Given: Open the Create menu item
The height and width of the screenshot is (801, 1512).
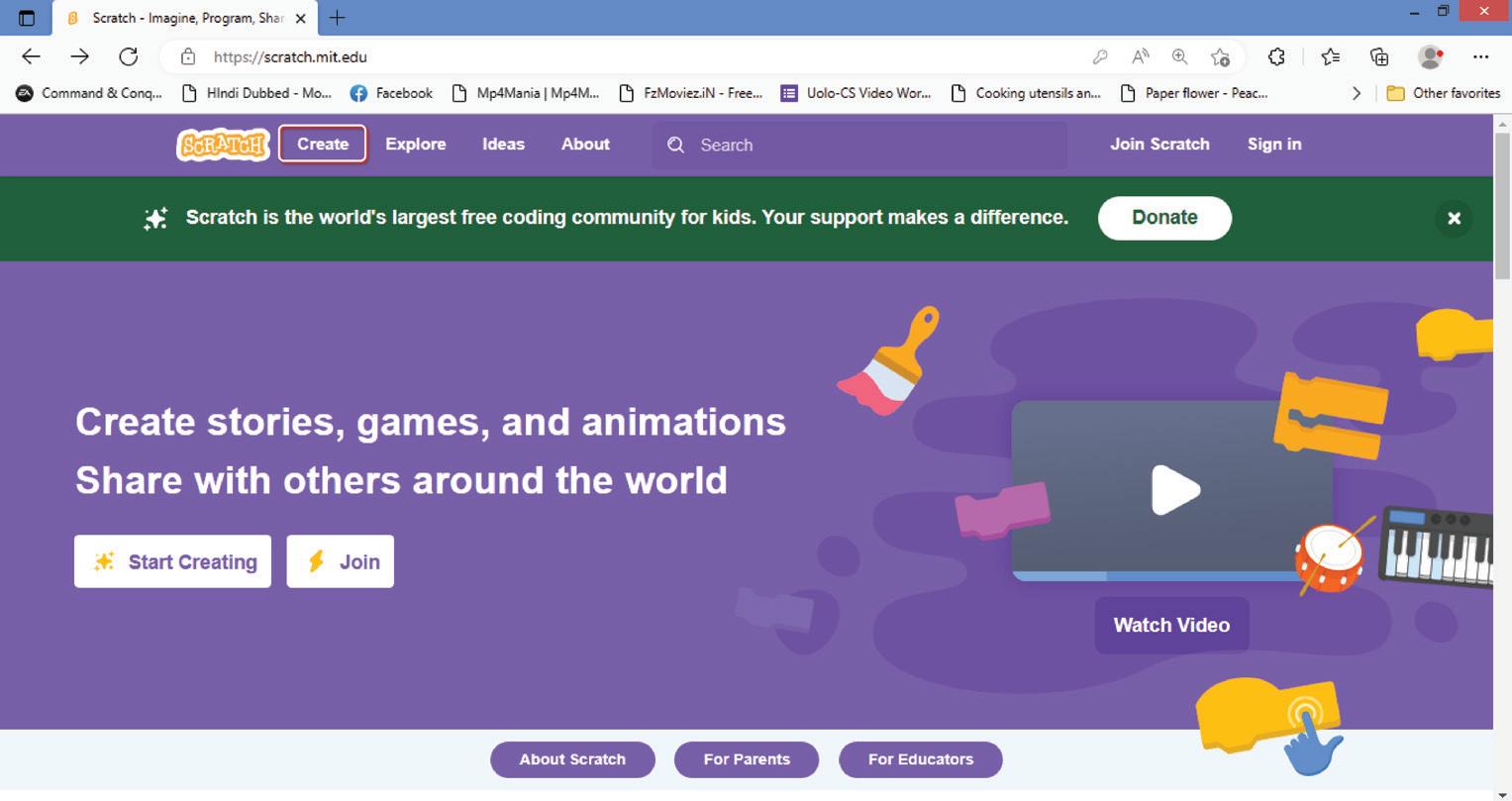Looking at the screenshot, I should click(x=323, y=144).
